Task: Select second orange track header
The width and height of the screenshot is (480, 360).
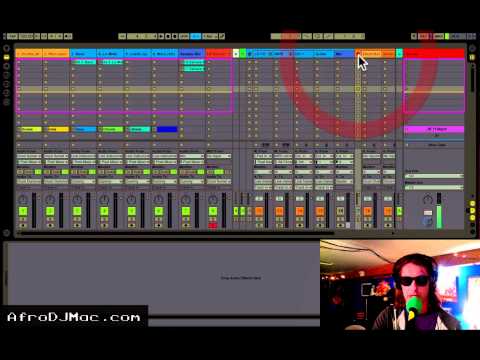Action: point(56,54)
